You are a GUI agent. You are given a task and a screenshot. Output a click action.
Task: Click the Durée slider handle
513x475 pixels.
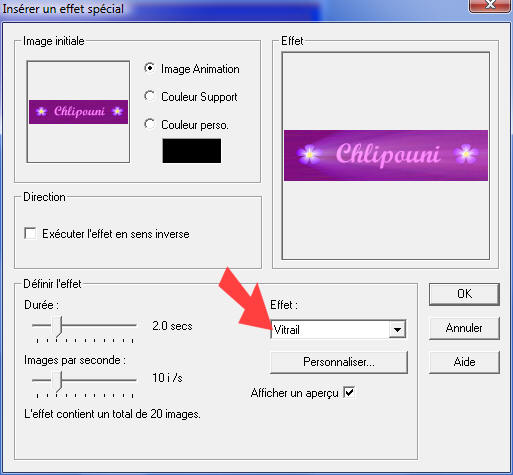click(58, 327)
